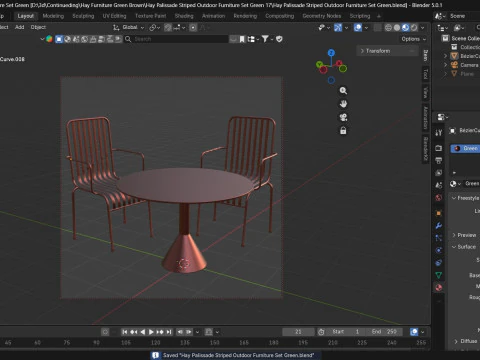The image size is (480, 360).
Task: Switch to the Shading workspace tab
Action: [184, 16]
